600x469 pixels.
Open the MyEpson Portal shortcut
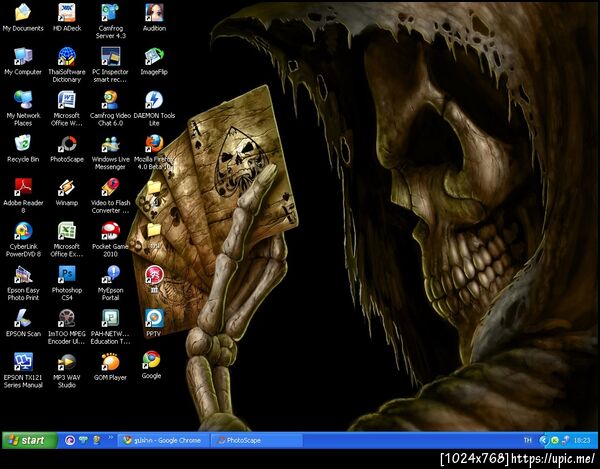(111, 283)
